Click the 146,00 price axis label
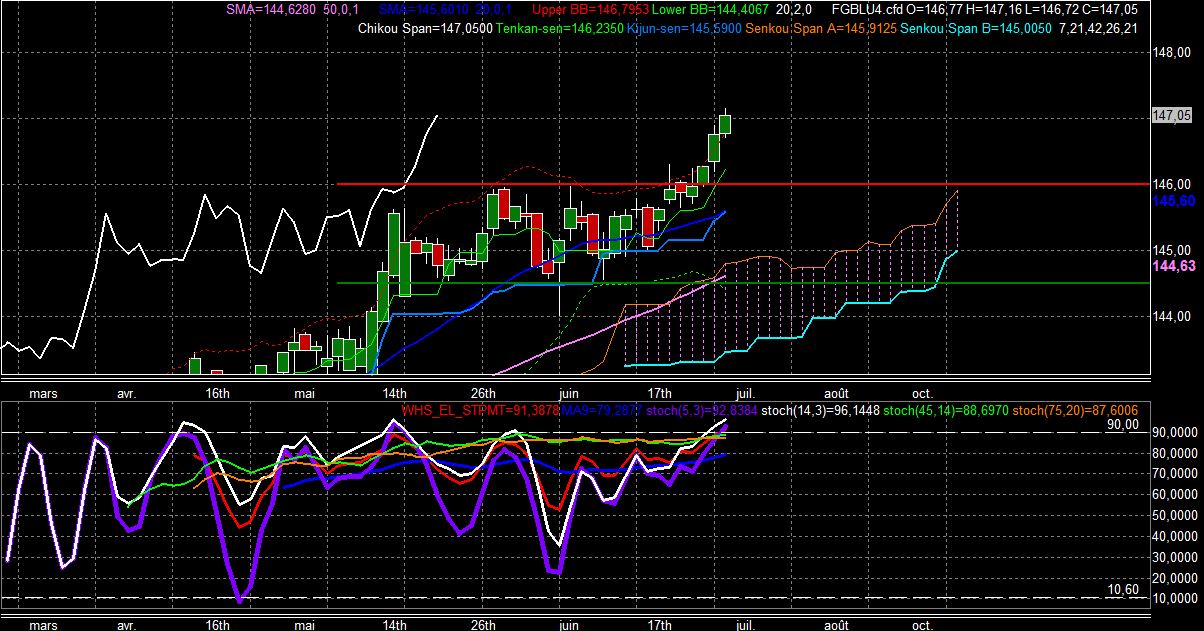Image resolution: width=1204 pixels, height=631 pixels. [1170, 184]
